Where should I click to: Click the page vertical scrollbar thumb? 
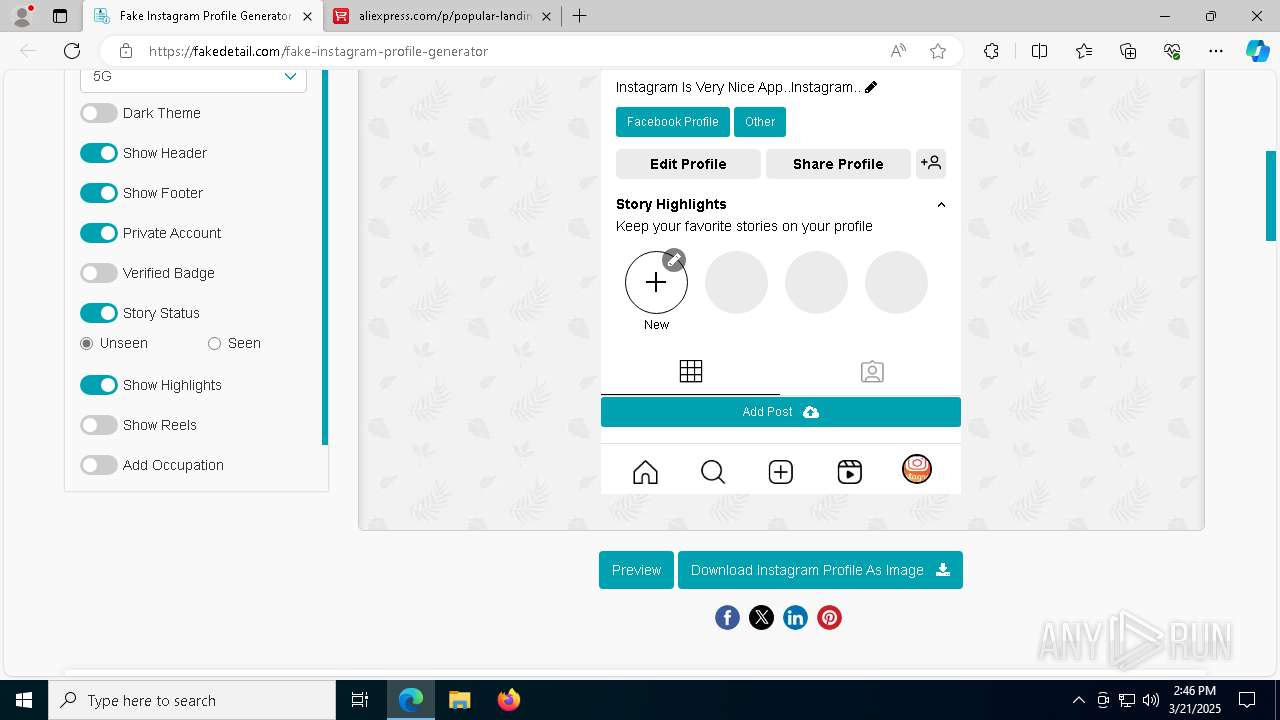coord(1271,196)
